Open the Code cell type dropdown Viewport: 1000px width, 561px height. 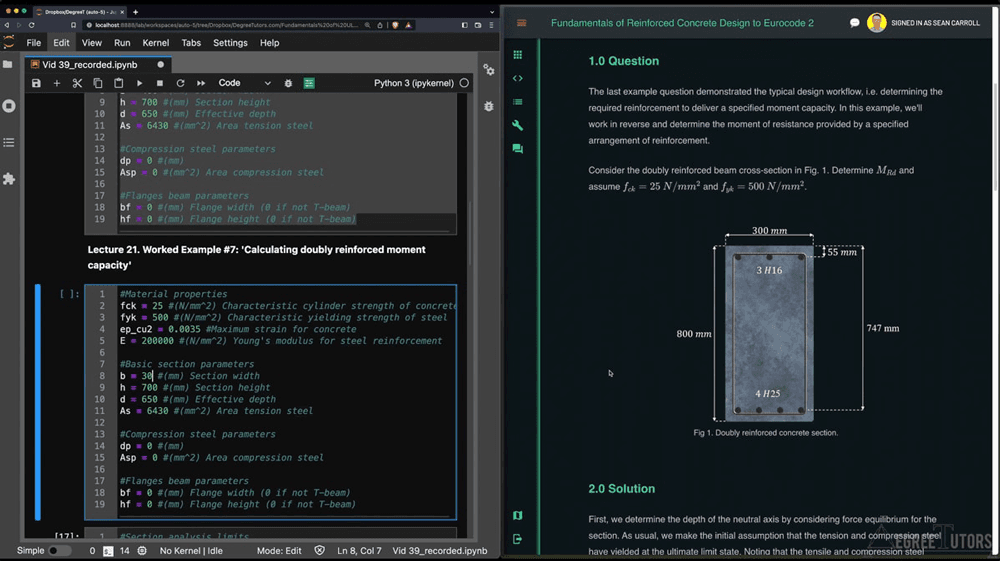click(244, 83)
